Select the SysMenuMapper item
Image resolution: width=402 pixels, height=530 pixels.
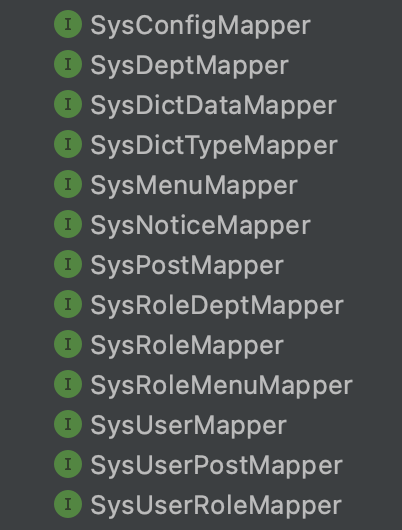[x=194, y=186]
